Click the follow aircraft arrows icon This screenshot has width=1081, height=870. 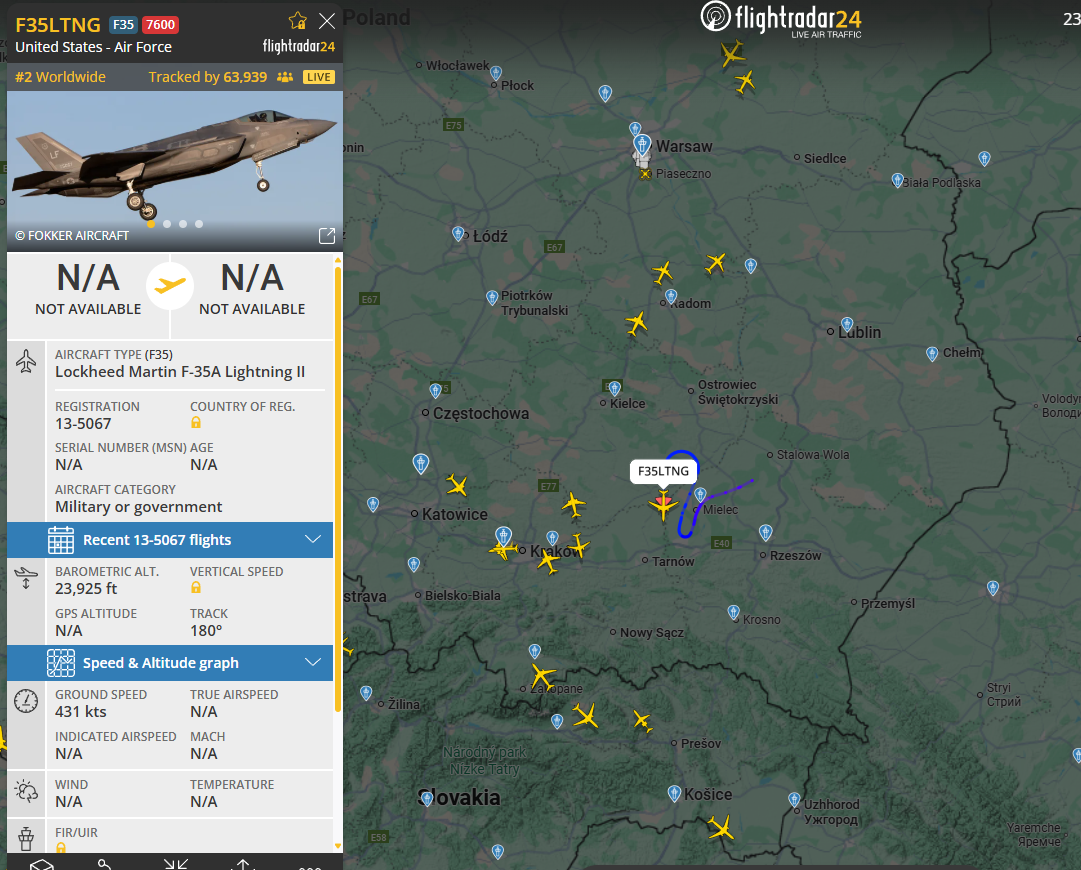click(176, 864)
